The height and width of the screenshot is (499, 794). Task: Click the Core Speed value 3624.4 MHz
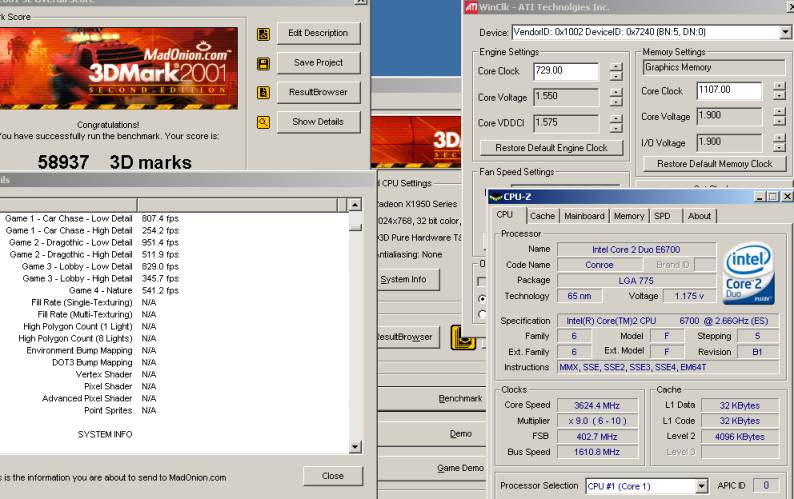pos(597,405)
